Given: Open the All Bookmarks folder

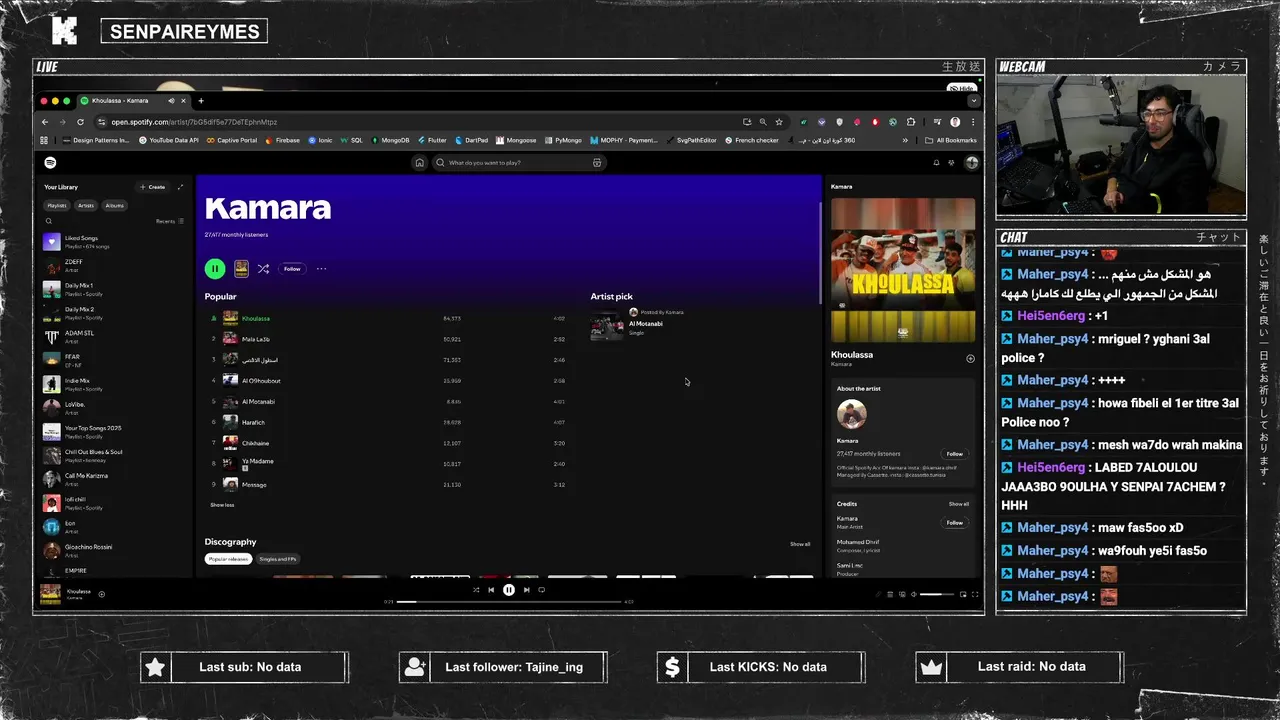Looking at the screenshot, I should click(x=951, y=140).
